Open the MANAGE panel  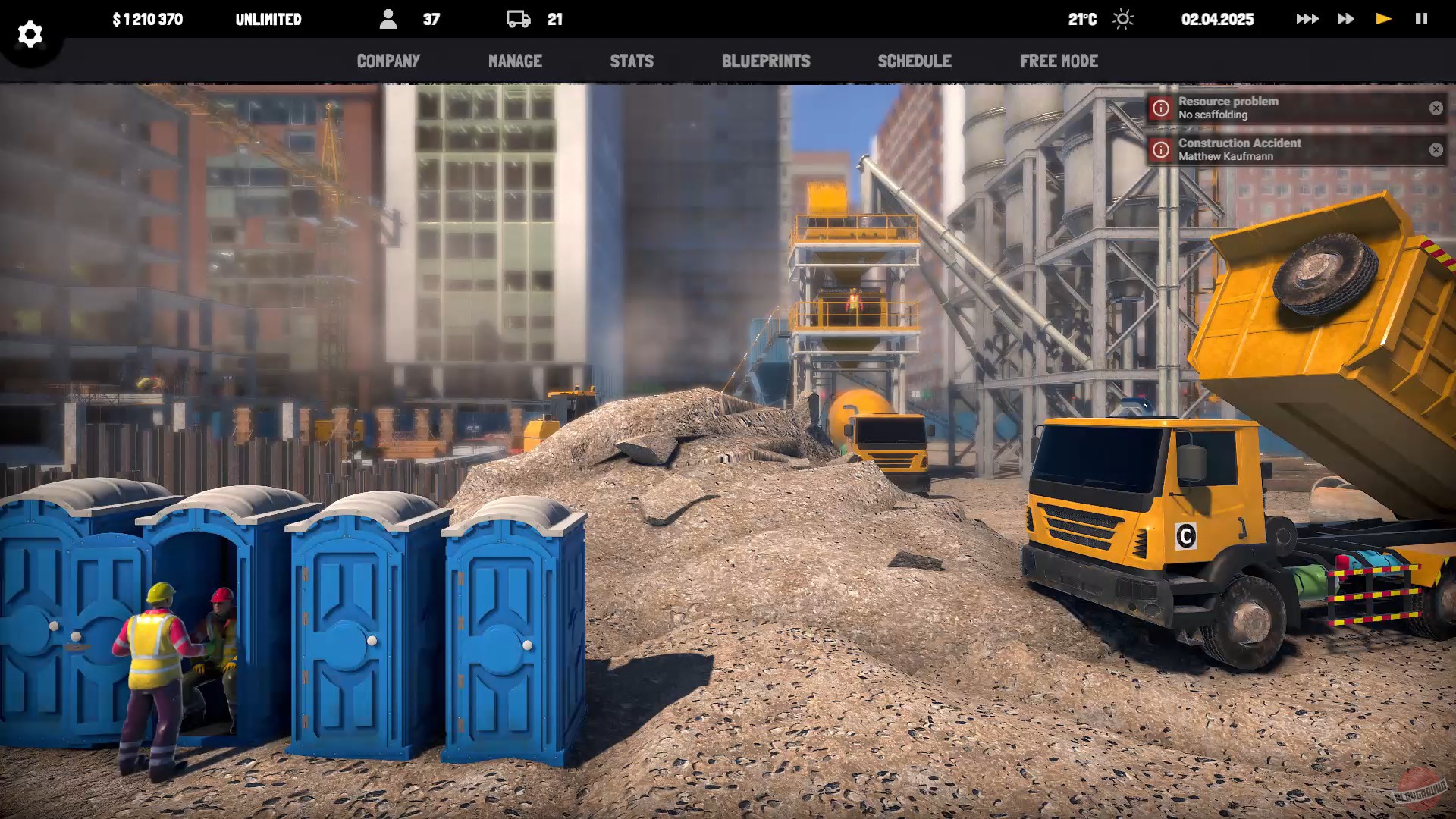click(515, 61)
